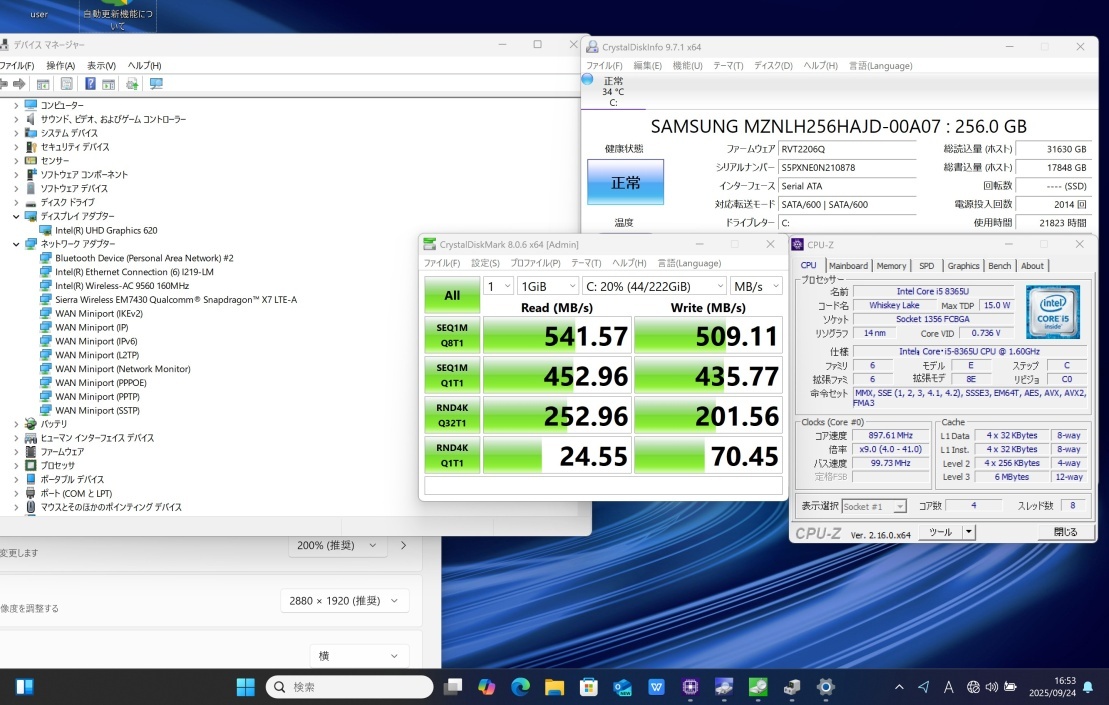
Task: Select the Intel(R) UHD Graphics 620 device
Action: click(x=106, y=231)
